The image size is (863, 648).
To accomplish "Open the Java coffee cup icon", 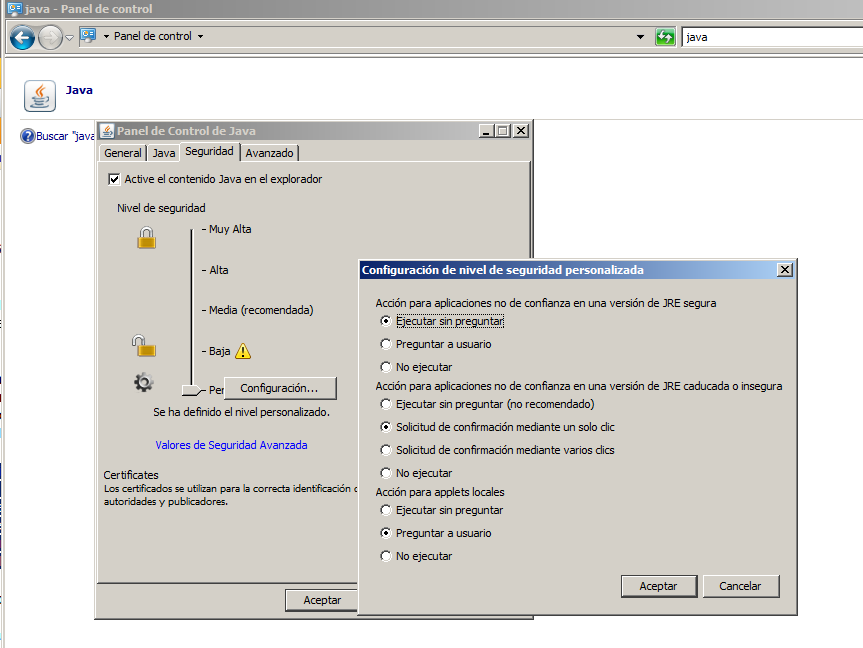I will point(40,96).
